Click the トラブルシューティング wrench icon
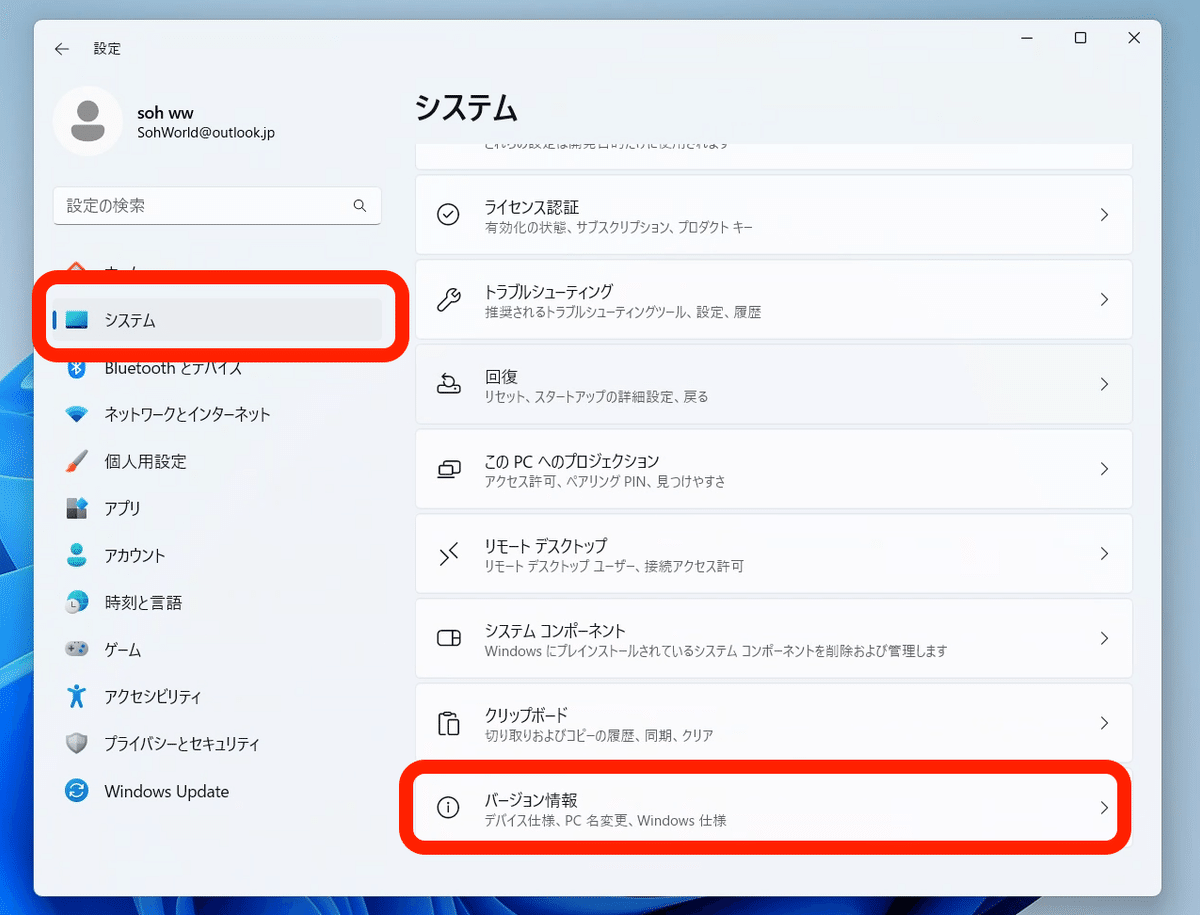 click(449, 300)
